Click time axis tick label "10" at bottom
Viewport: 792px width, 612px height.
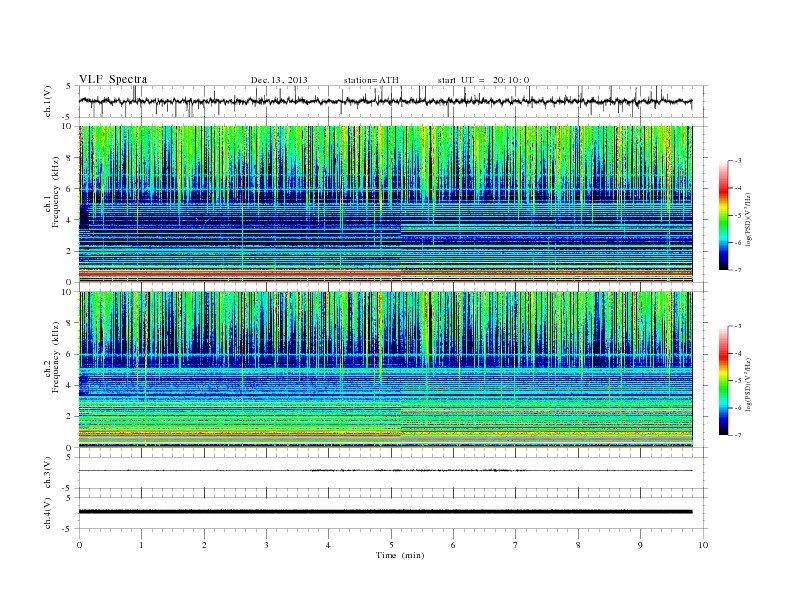pyautogui.click(x=703, y=545)
